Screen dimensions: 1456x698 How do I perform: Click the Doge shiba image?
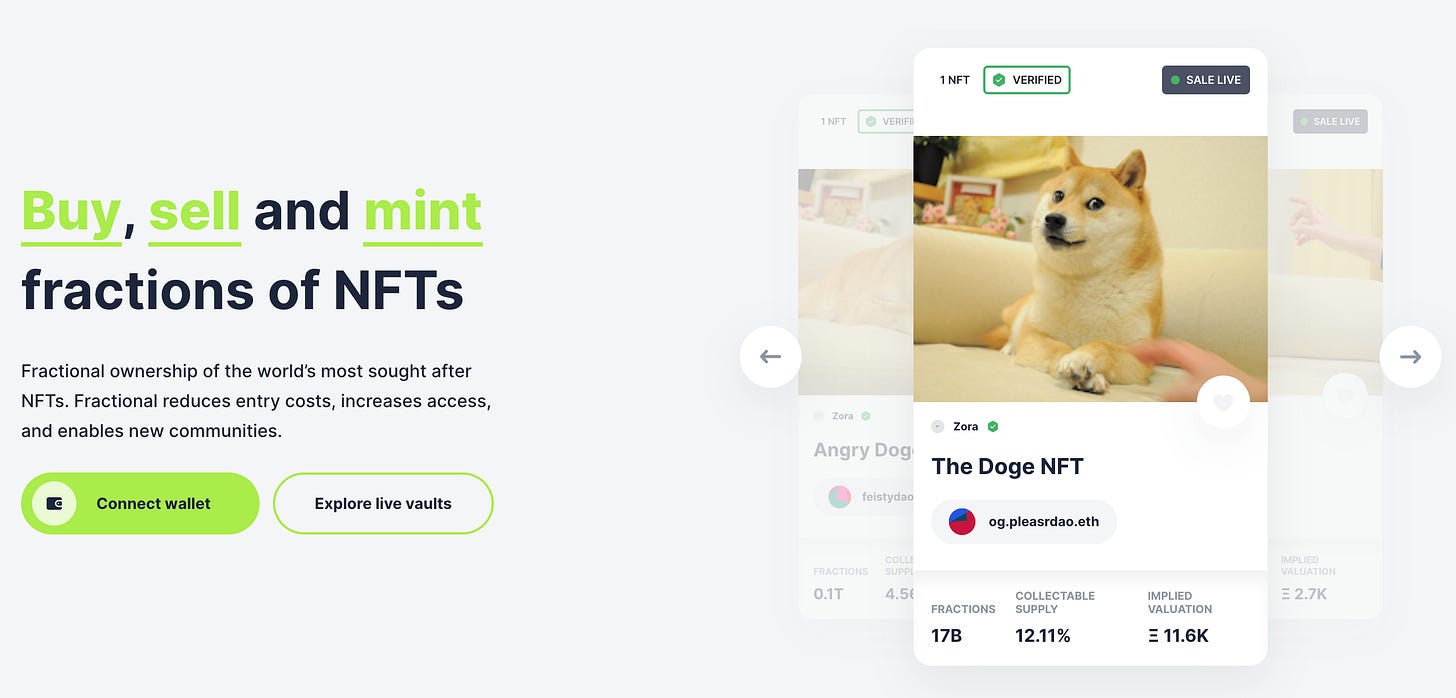[1090, 269]
